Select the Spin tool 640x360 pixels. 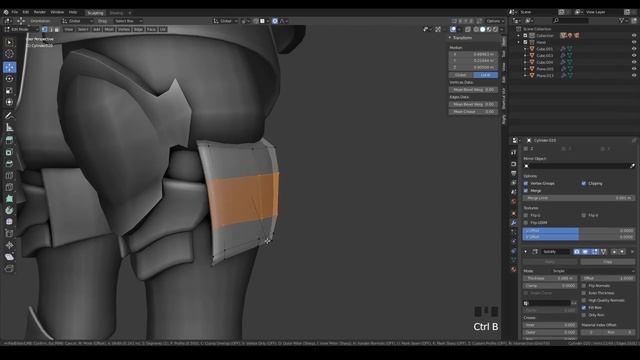click(9, 211)
